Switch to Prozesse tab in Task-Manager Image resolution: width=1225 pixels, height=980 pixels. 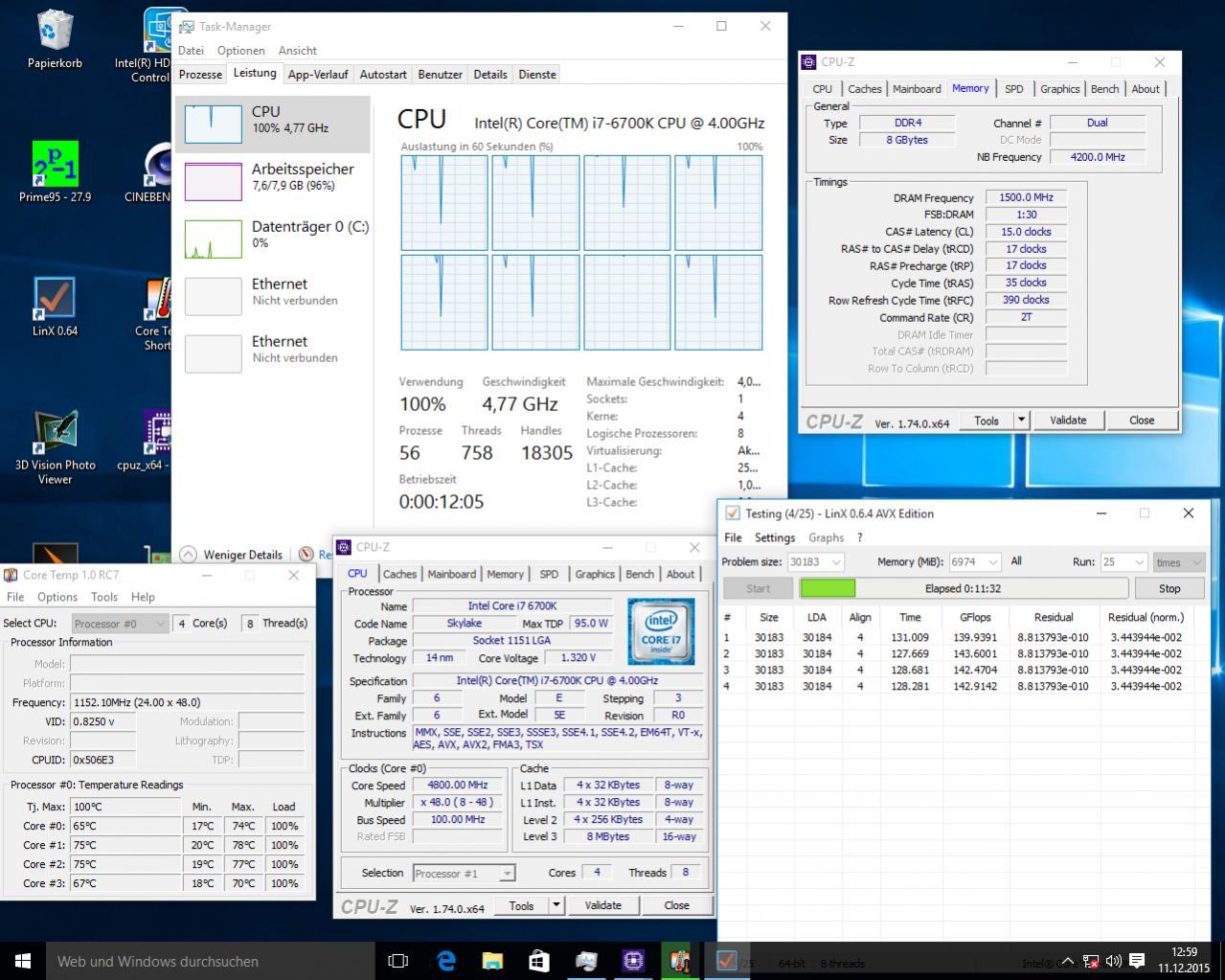(200, 74)
